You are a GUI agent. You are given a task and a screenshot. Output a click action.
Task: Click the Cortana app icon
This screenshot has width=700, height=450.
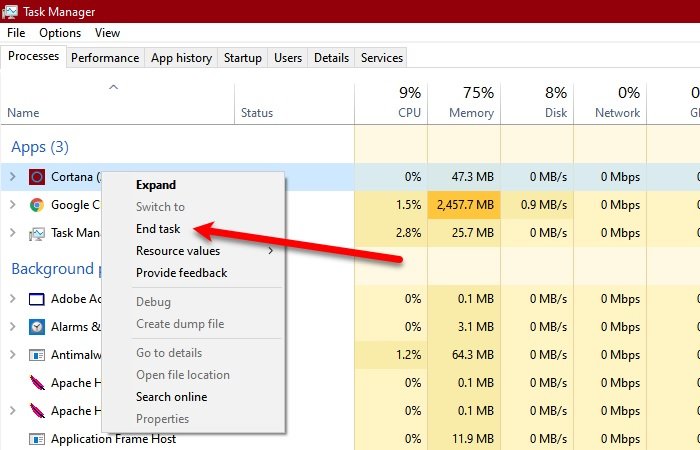click(x=37, y=177)
